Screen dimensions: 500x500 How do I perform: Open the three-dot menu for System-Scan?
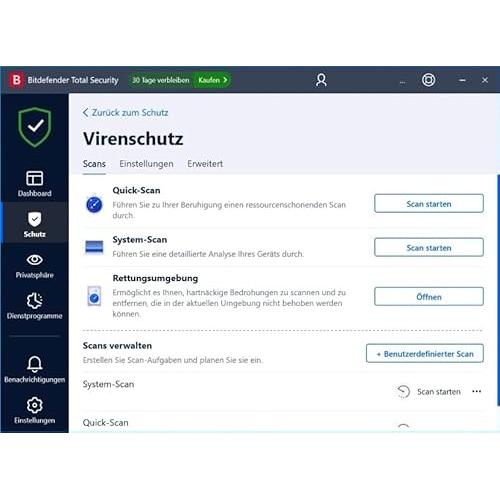tap(477, 391)
